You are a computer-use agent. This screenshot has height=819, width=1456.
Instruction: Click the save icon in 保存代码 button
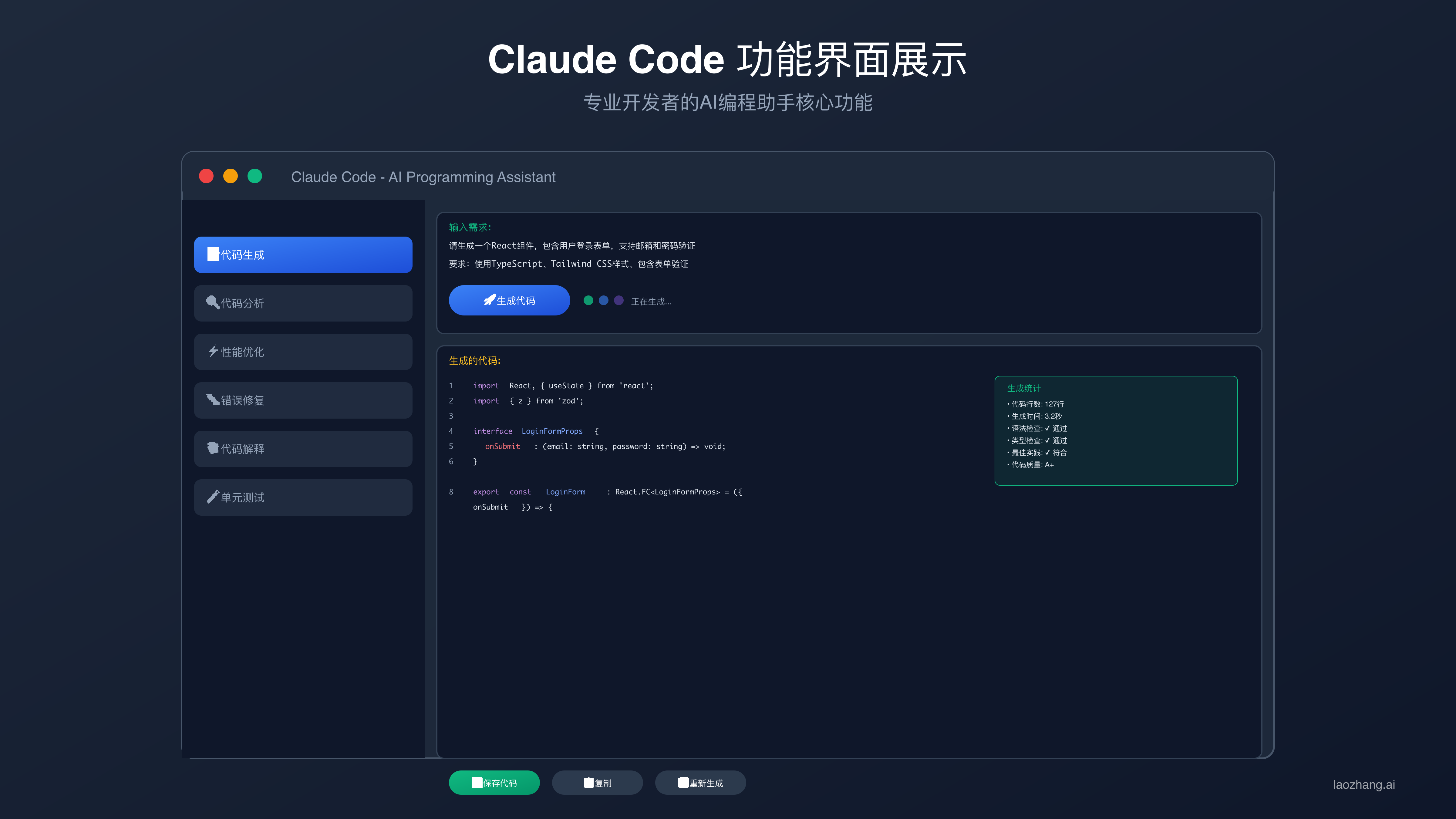point(477,782)
